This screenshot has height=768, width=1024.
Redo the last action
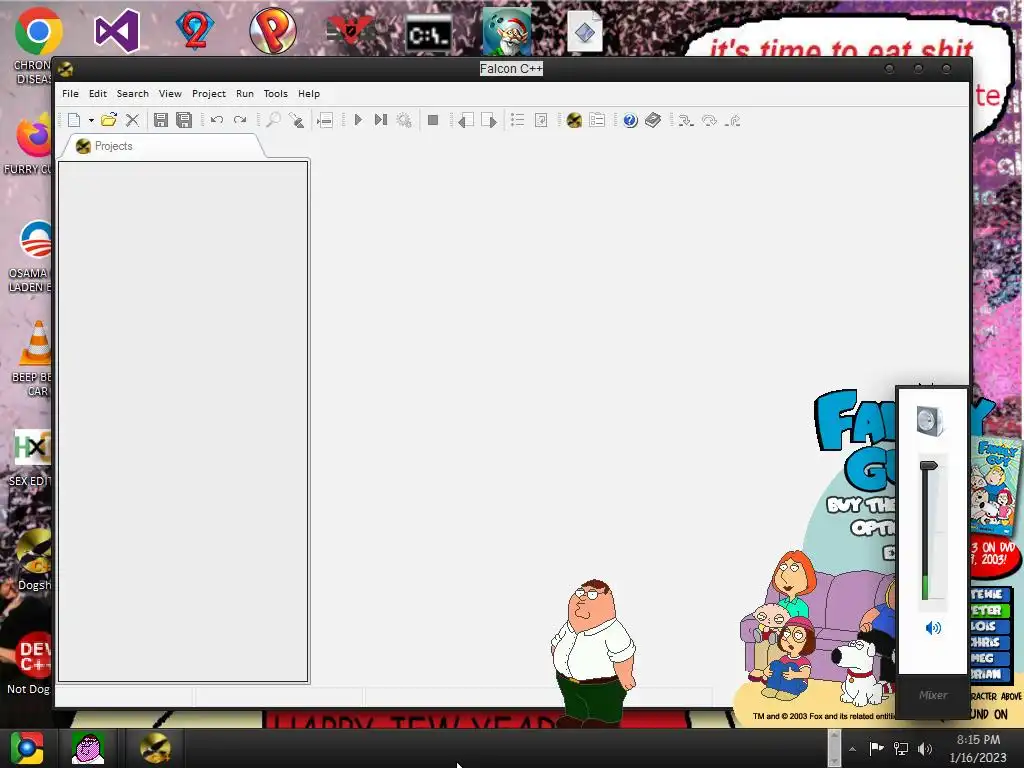240,120
